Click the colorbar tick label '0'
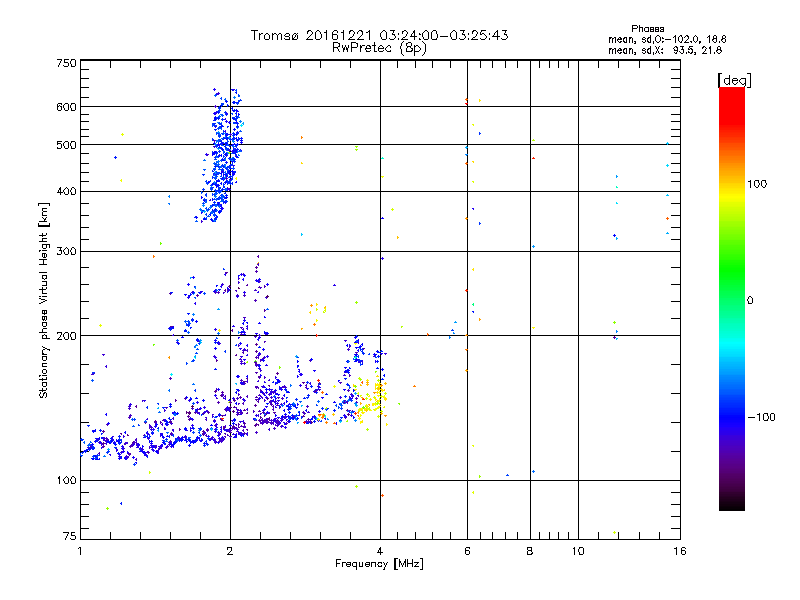The width and height of the screenshot is (800, 600). click(x=750, y=301)
